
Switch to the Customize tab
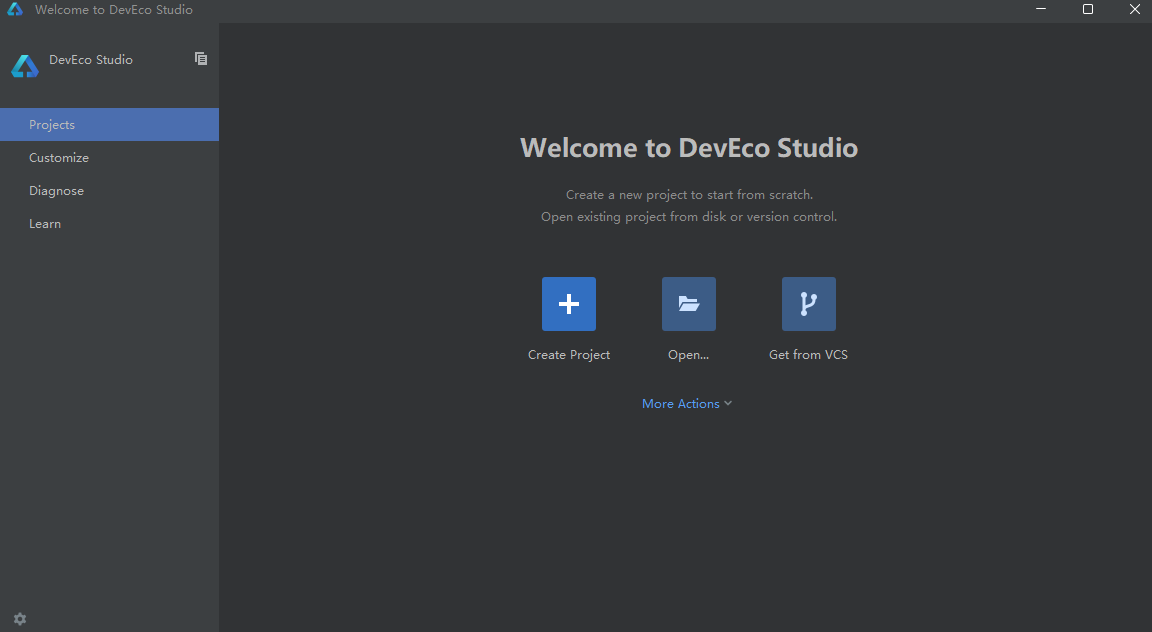click(x=58, y=157)
